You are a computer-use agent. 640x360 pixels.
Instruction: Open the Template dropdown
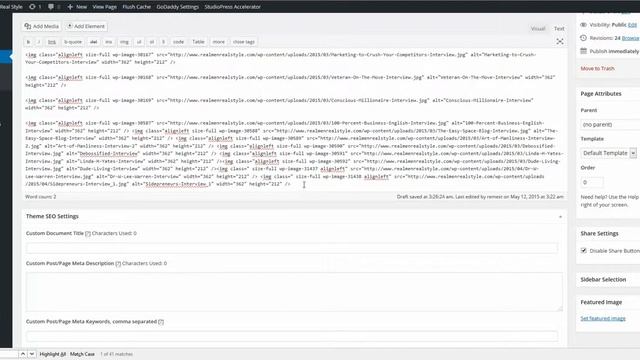click(x=608, y=153)
